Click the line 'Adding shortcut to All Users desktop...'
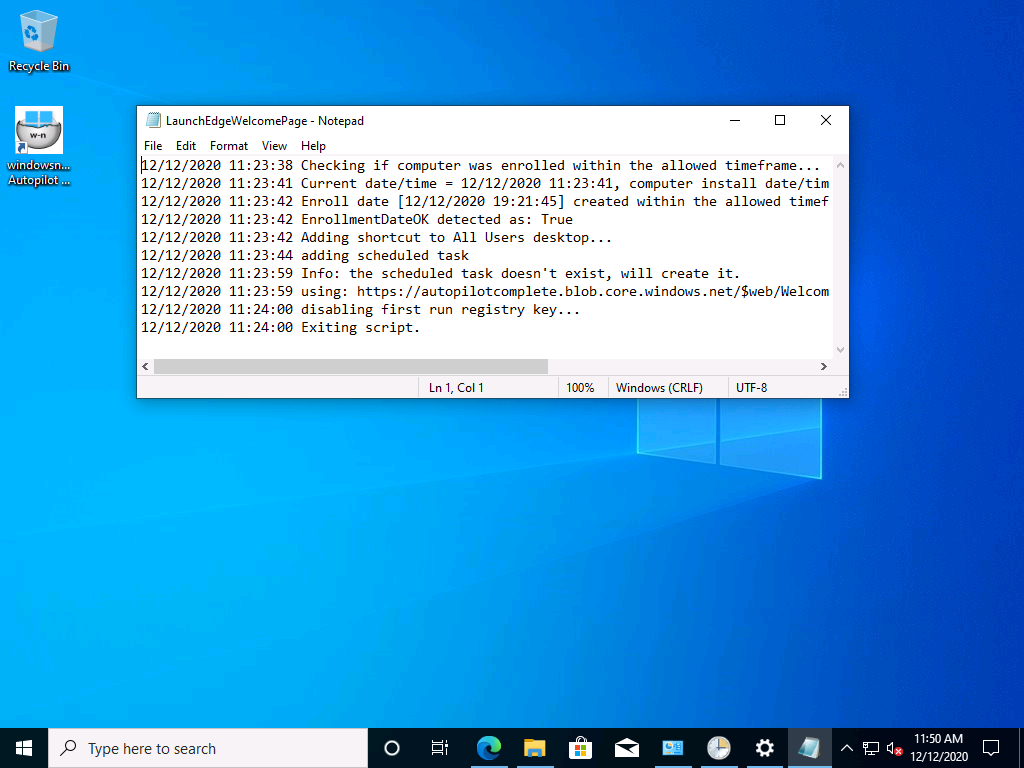The height and width of the screenshot is (768, 1024). pos(376,237)
